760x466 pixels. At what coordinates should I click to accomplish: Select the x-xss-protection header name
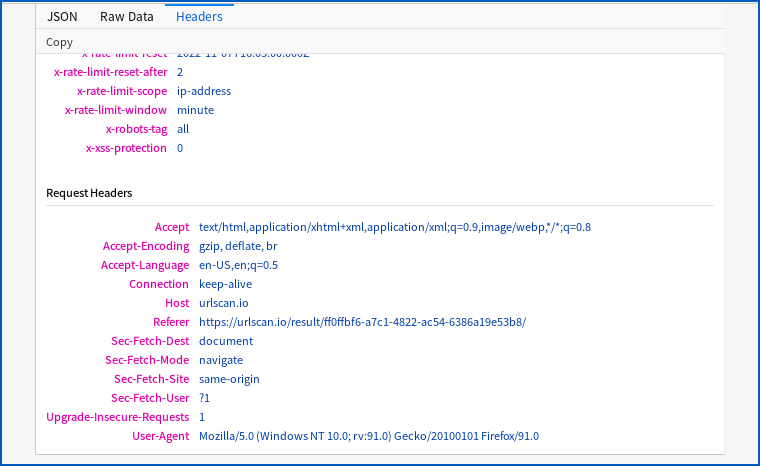point(127,147)
